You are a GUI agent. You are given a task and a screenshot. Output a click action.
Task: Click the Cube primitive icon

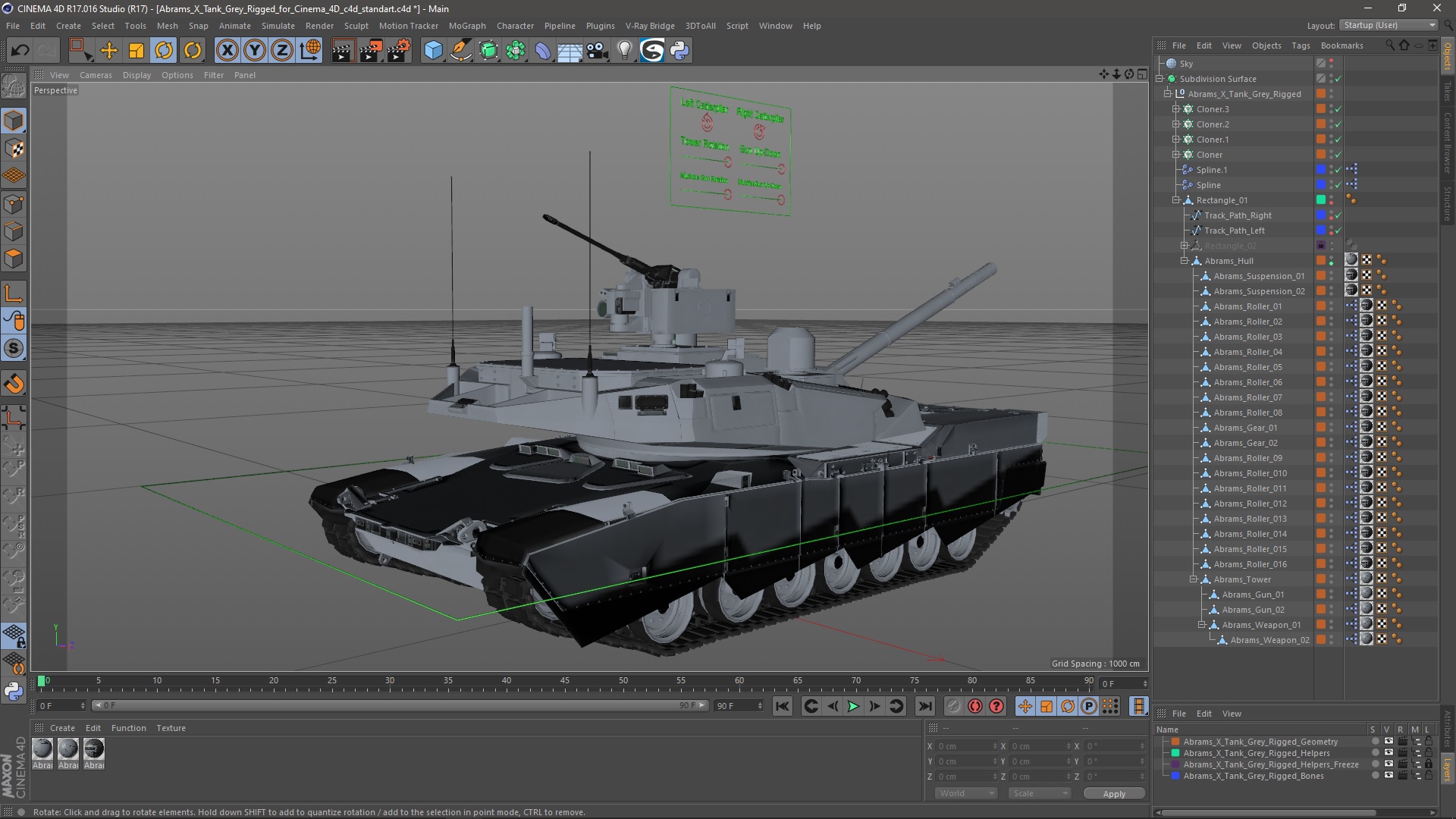tap(433, 51)
